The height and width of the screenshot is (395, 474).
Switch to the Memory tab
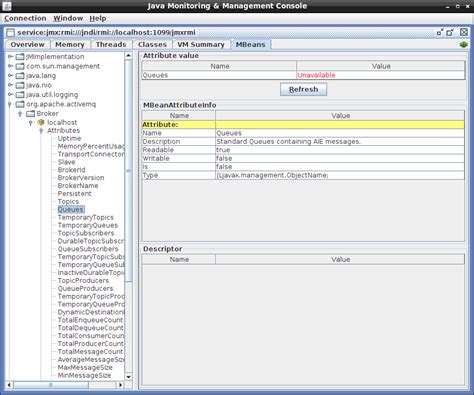click(70, 45)
